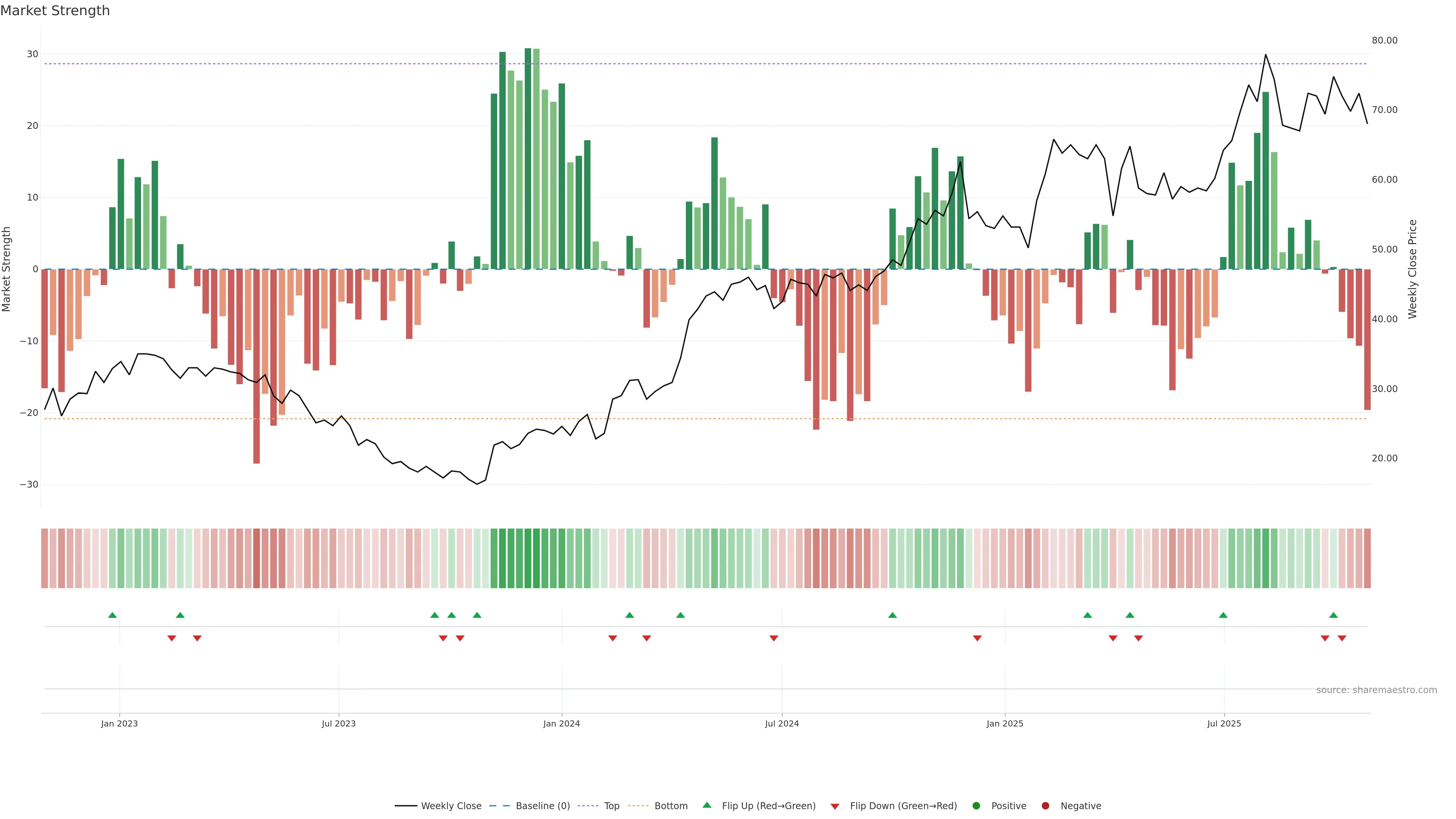The width and height of the screenshot is (1456, 819).
Task: Click the Jan 2024 x-axis label
Action: pos(561,723)
